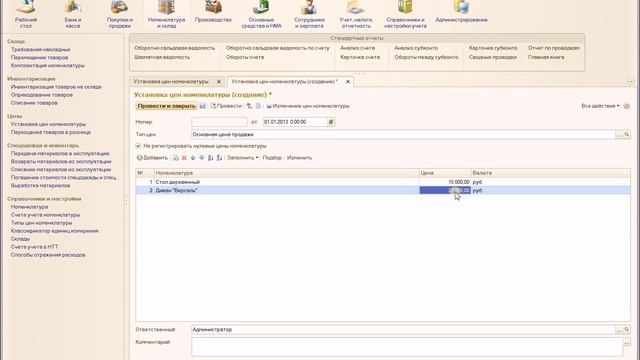Click the Номер input field
This screenshot has width=640, height=360.
click(219, 122)
